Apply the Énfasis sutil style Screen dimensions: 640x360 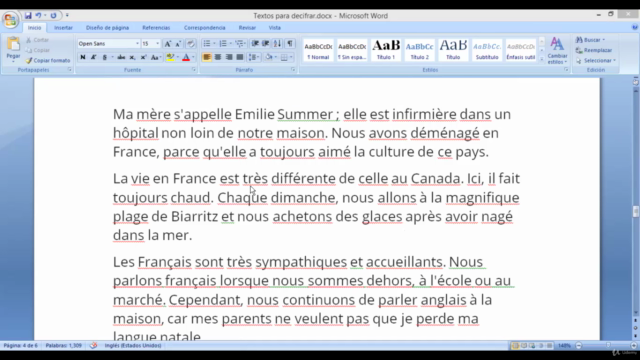point(521,50)
